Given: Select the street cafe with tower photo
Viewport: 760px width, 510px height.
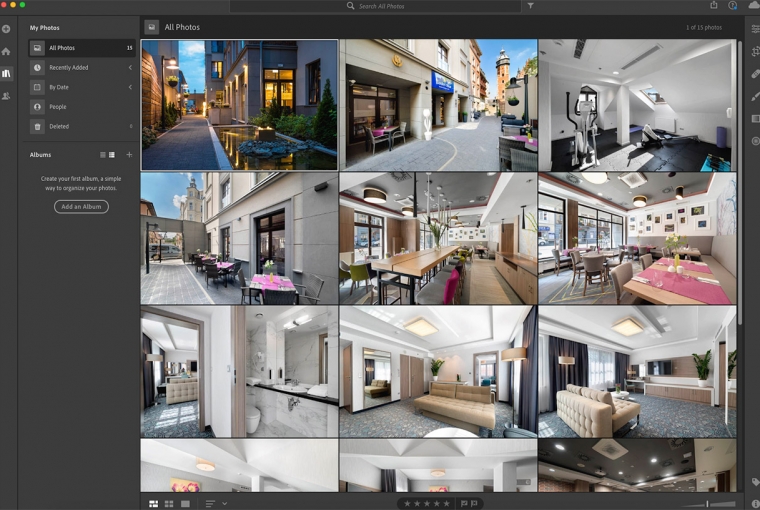Looking at the screenshot, I should [438, 105].
